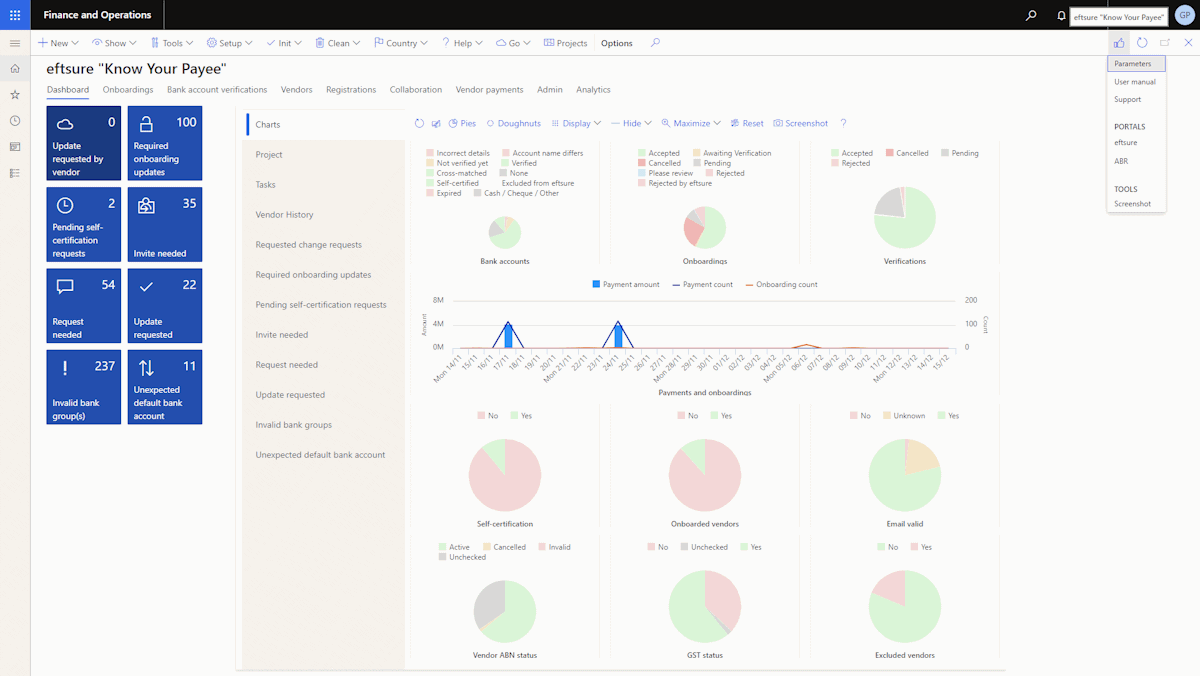This screenshot has width=1200, height=676.
Task: Switch to the Vendor payments tab
Action: tap(490, 90)
